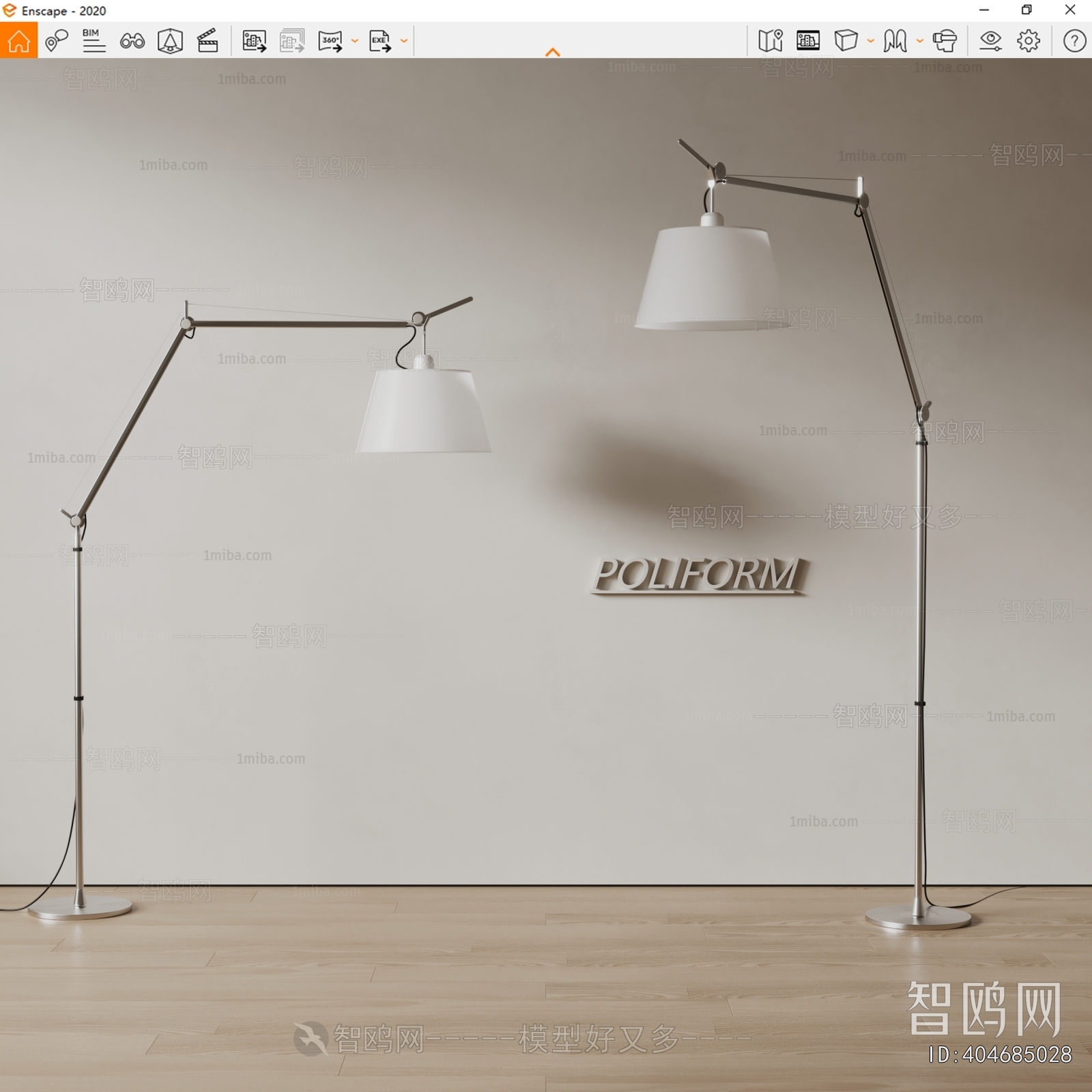Expand the EXE export dropdown
The height and width of the screenshot is (1092, 1092).
tap(403, 42)
